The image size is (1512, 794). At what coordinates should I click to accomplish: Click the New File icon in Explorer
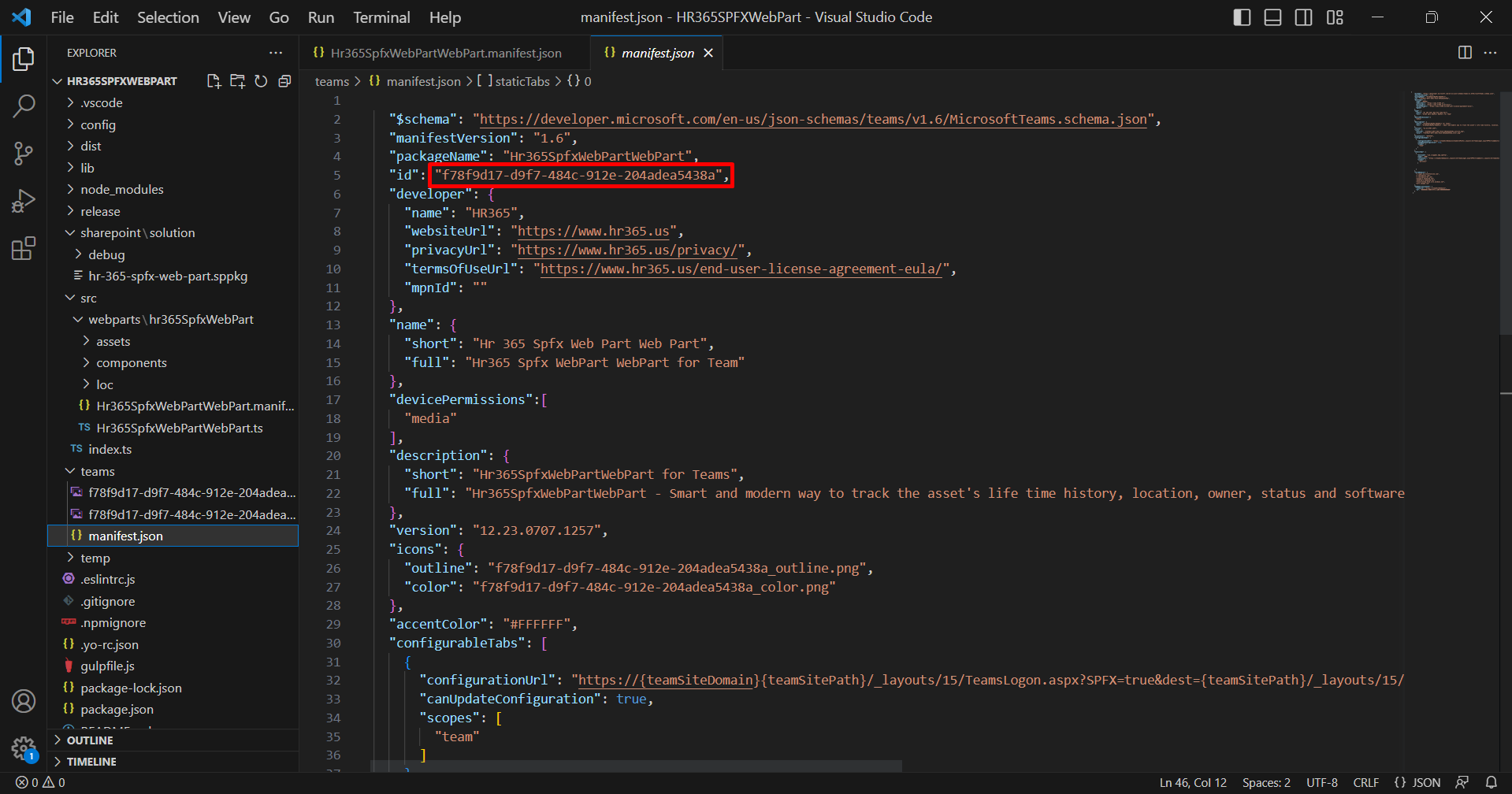pyautogui.click(x=214, y=81)
